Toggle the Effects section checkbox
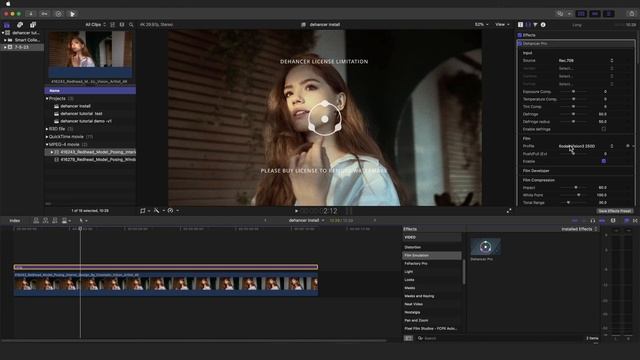640x360 pixels. point(520,36)
